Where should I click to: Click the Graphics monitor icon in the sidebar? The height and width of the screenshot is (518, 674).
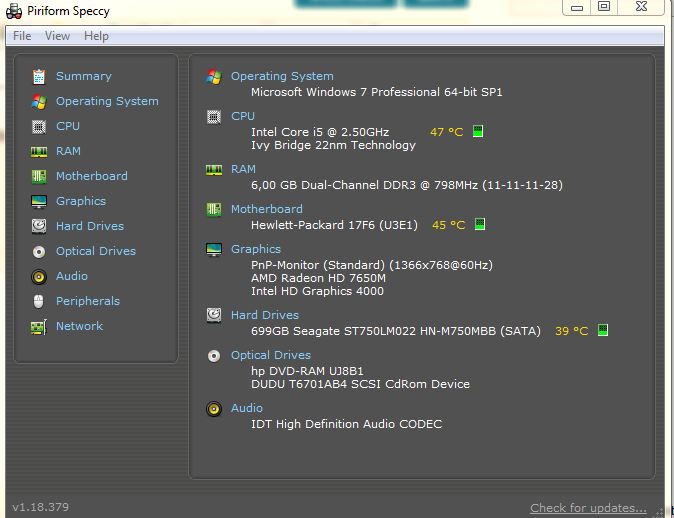pos(39,201)
